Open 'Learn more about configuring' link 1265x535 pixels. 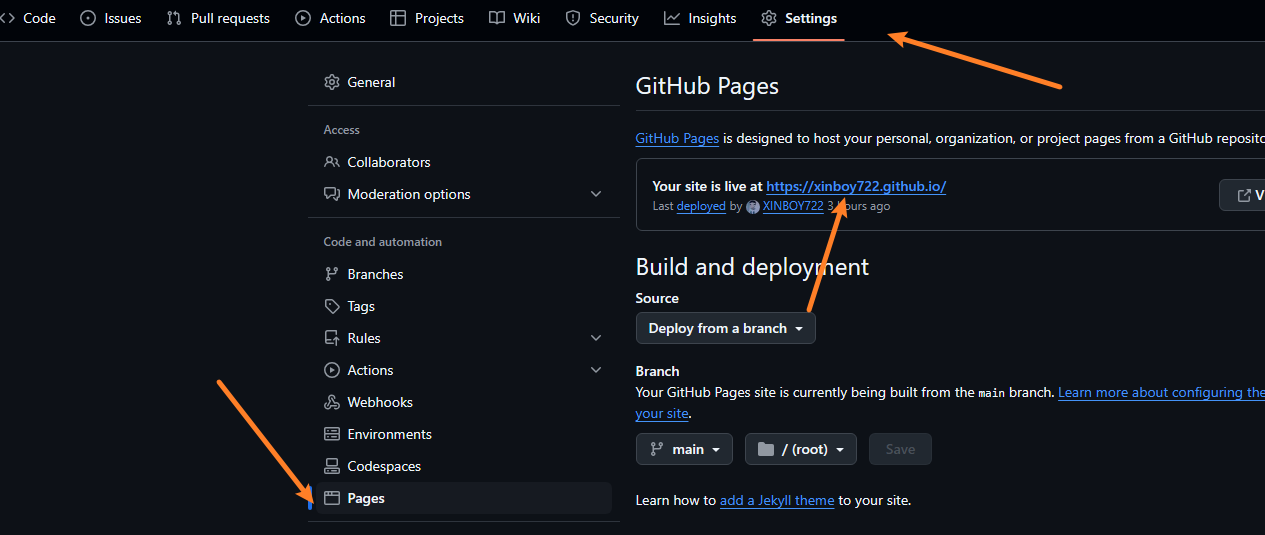1161,393
